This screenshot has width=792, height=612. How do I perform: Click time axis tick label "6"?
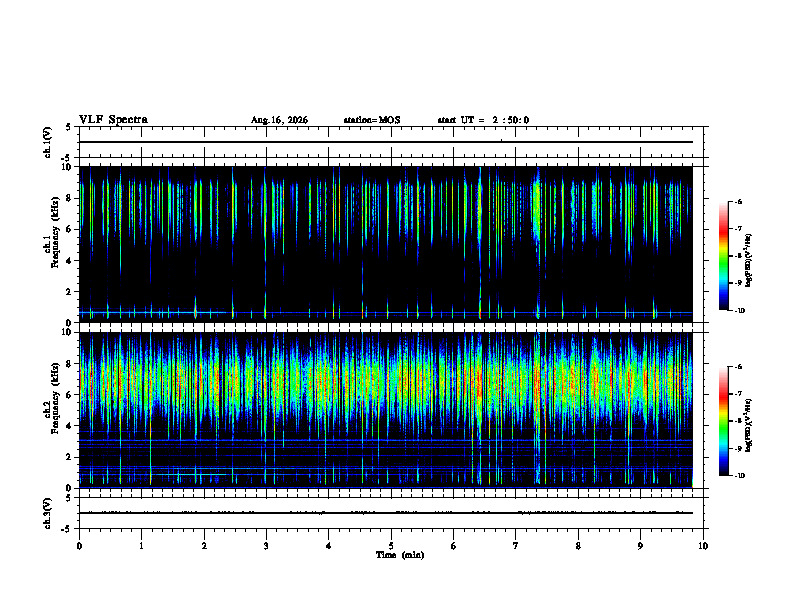(454, 546)
